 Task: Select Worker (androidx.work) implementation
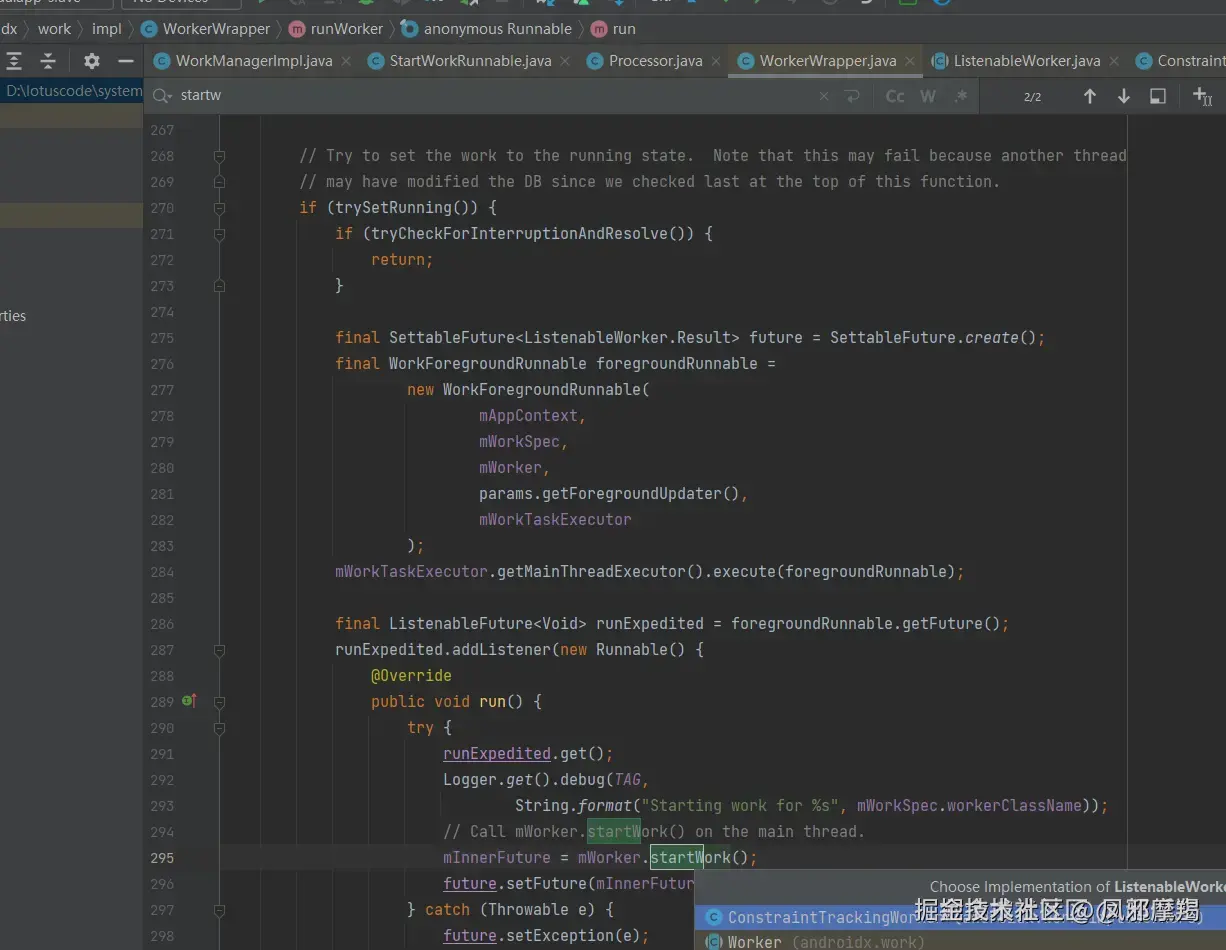[x=755, y=942]
